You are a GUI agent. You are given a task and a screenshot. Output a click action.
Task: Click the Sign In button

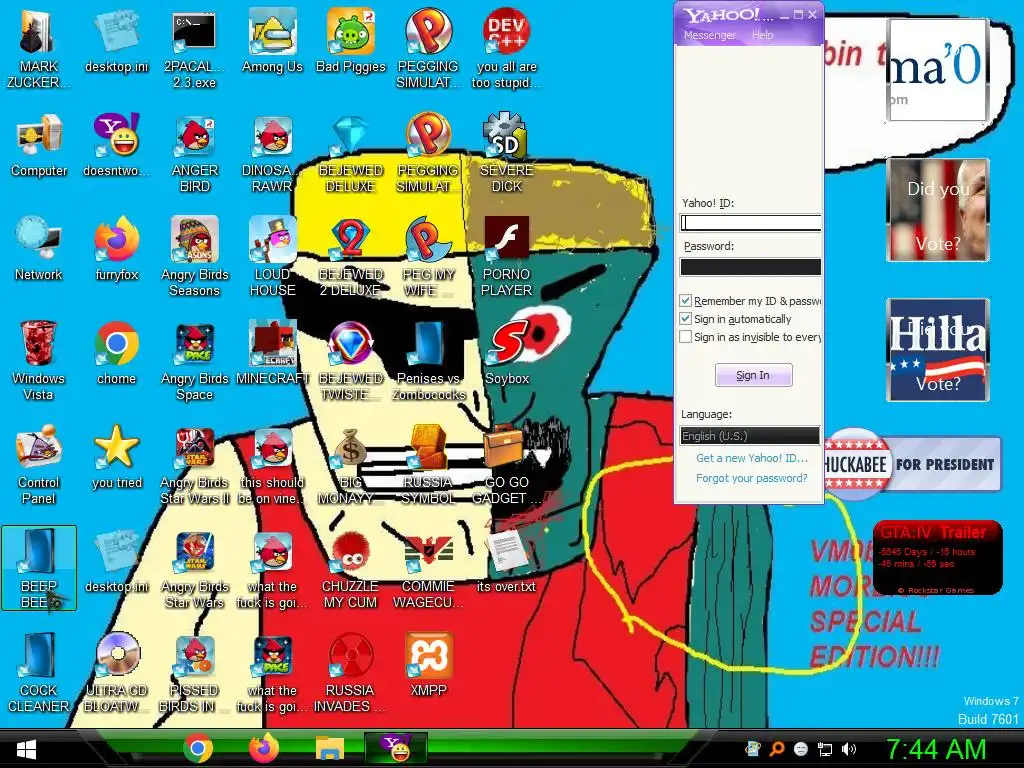753,375
